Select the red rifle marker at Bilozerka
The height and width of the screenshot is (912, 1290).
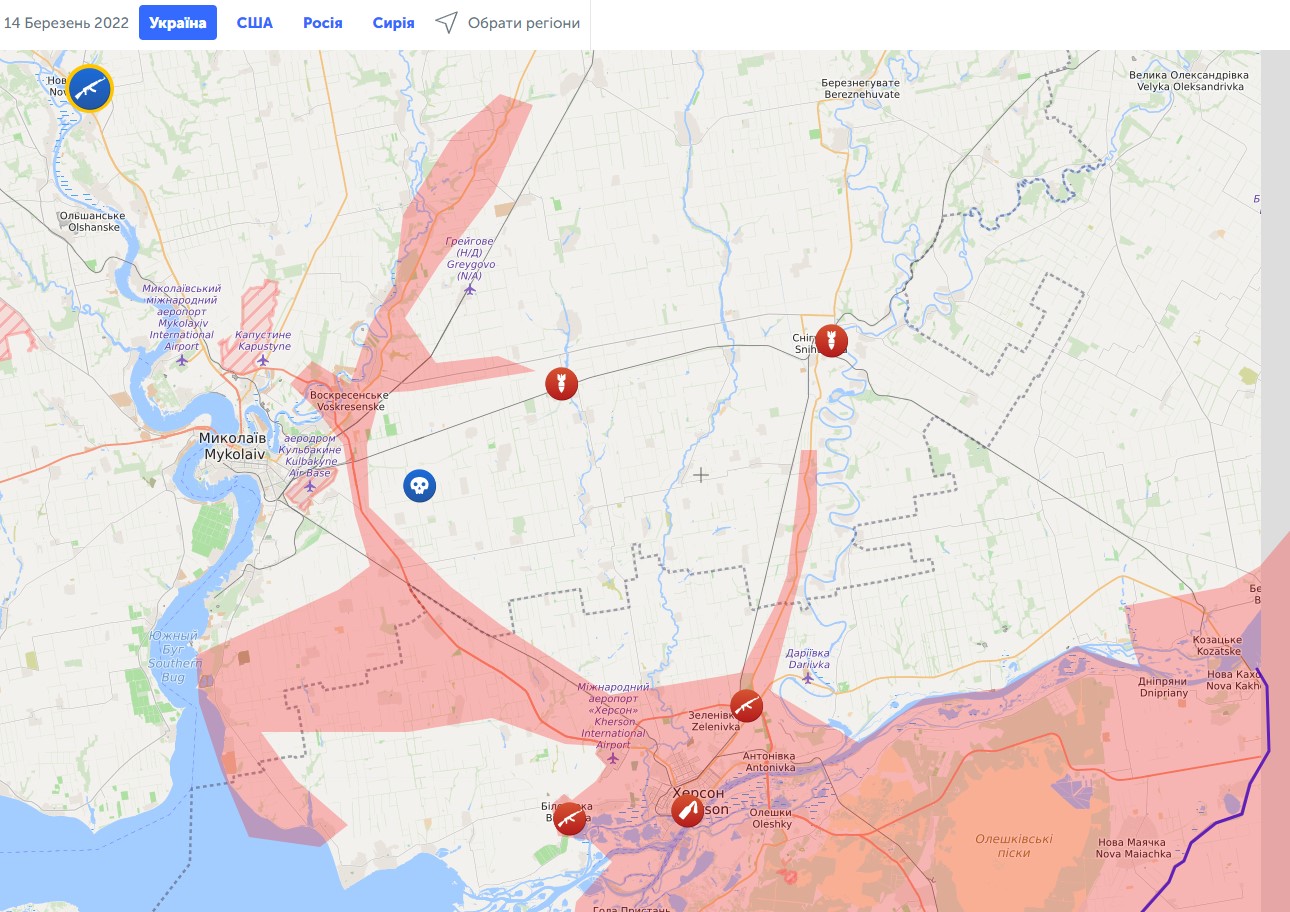[570, 819]
